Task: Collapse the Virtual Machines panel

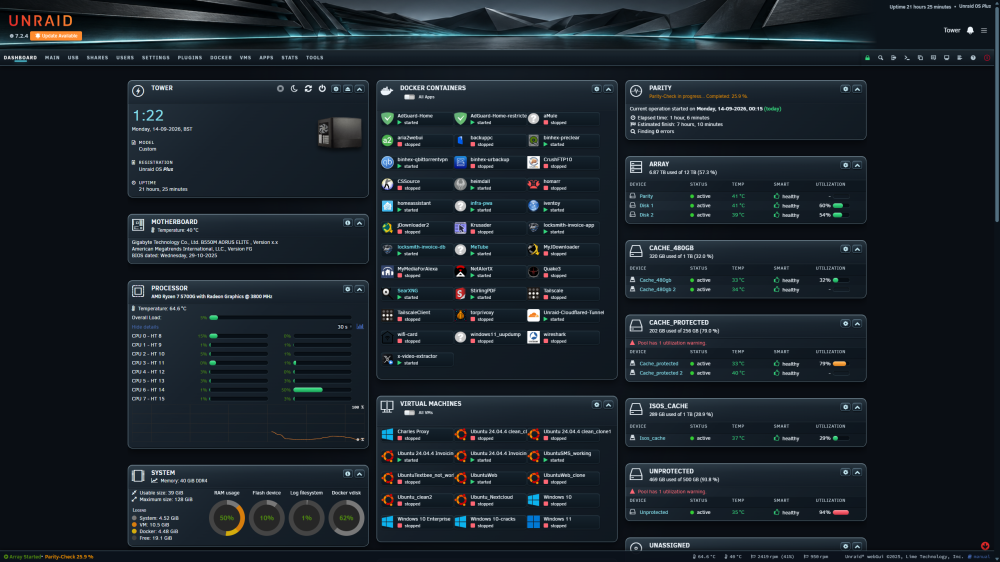Action: coord(608,404)
